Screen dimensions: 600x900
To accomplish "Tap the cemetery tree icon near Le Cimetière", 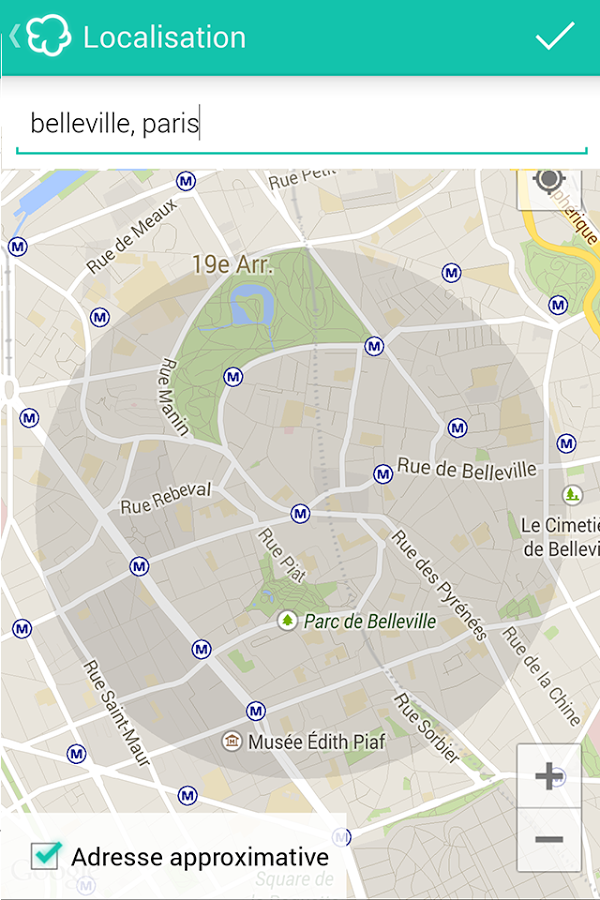I will click(571, 494).
